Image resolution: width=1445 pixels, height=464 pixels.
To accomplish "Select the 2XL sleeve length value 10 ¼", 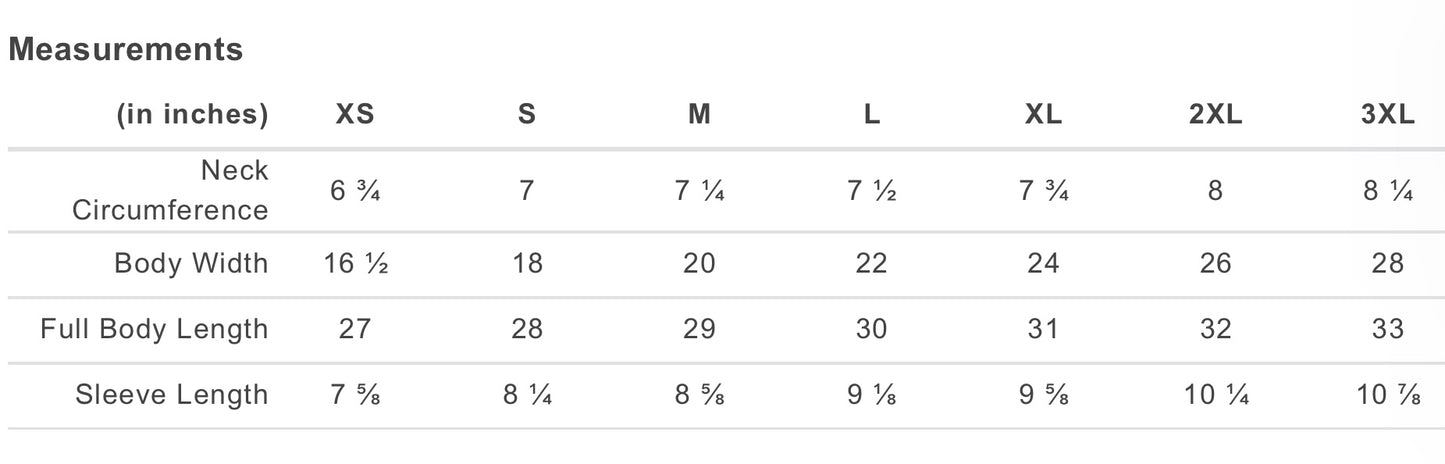I will click(1215, 395).
